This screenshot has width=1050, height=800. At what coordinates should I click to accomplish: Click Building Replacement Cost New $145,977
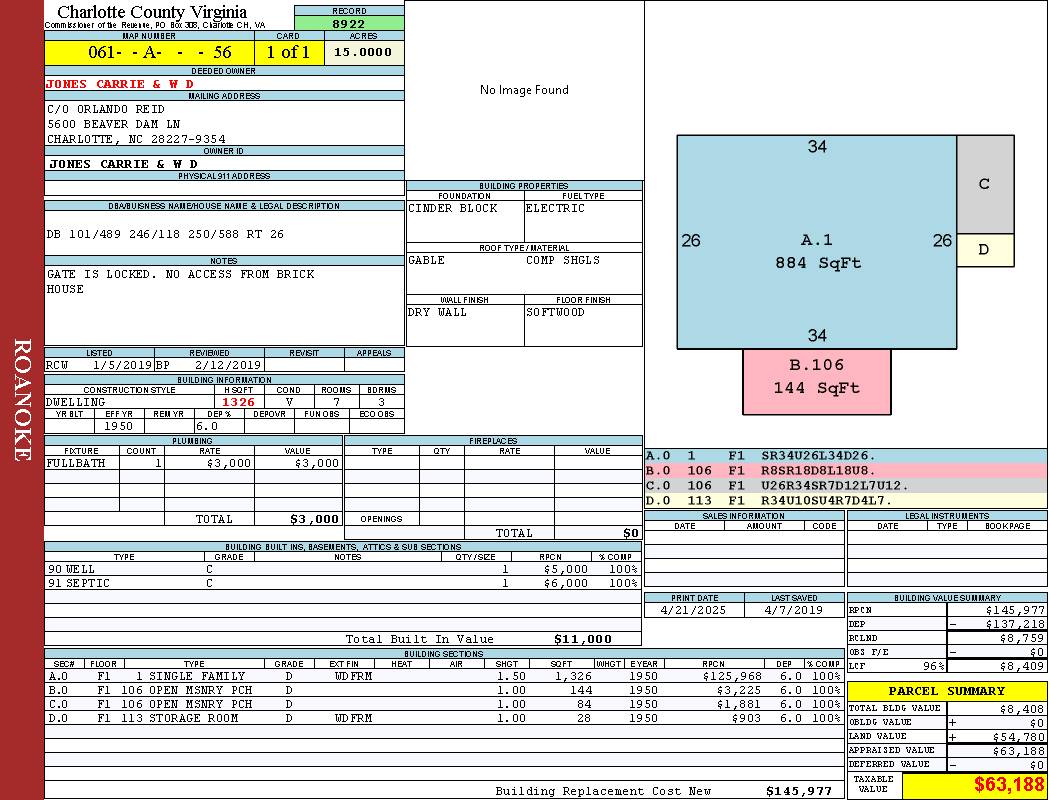pyautogui.click(x=799, y=792)
